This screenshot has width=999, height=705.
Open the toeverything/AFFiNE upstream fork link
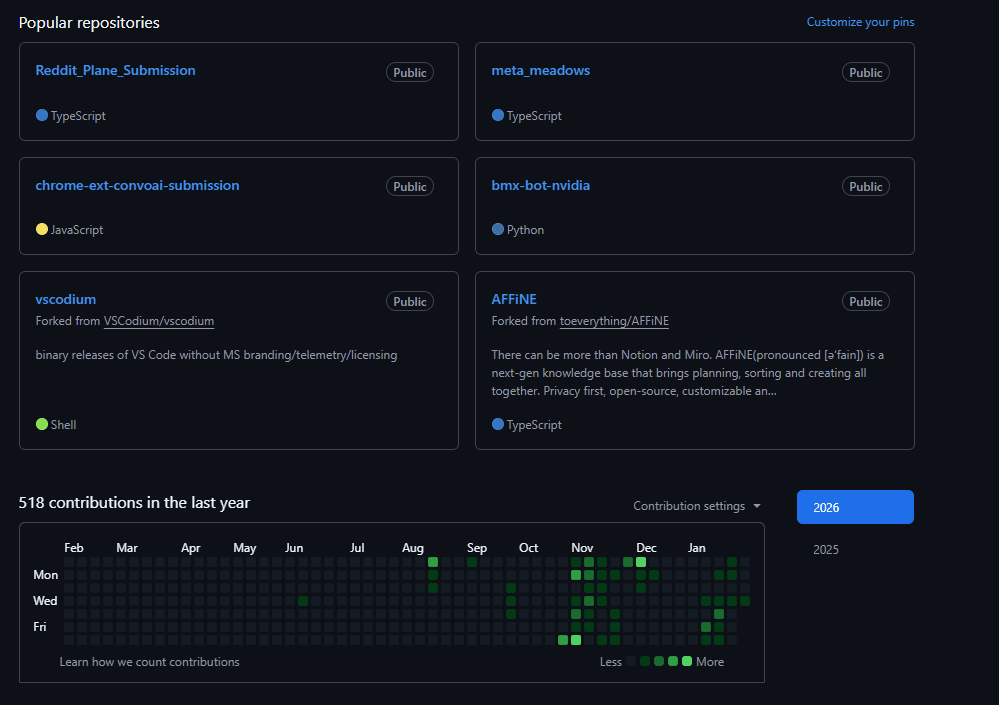click(613, 321)
